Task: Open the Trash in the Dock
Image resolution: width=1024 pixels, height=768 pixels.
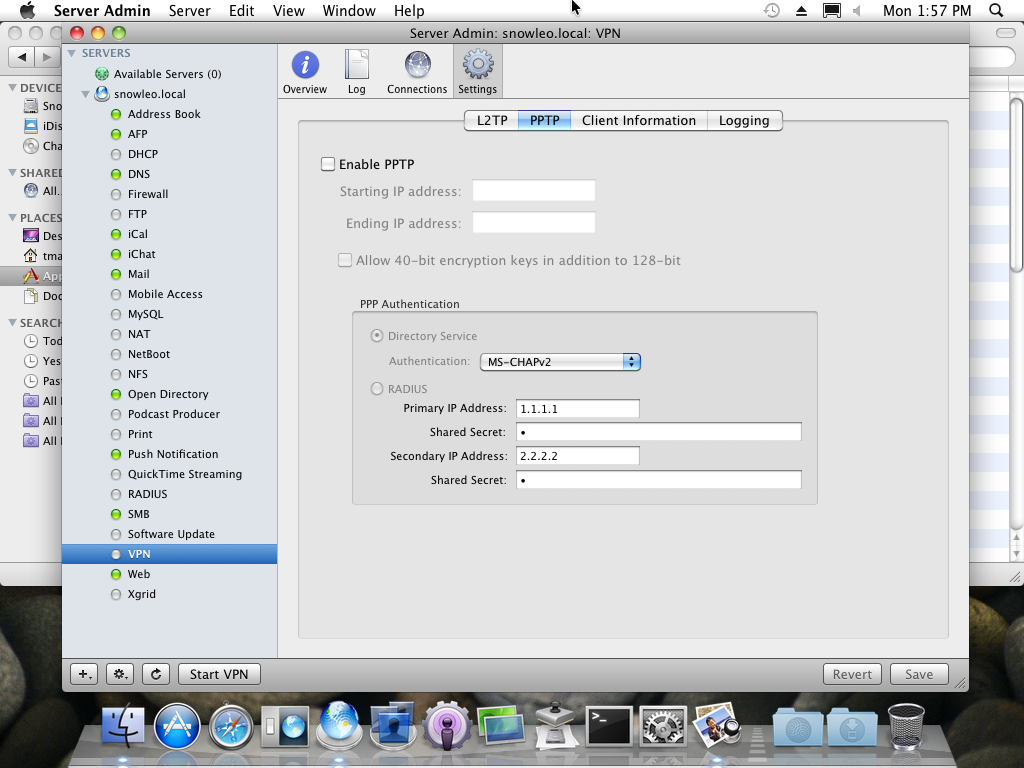Action: pos(906,726)
